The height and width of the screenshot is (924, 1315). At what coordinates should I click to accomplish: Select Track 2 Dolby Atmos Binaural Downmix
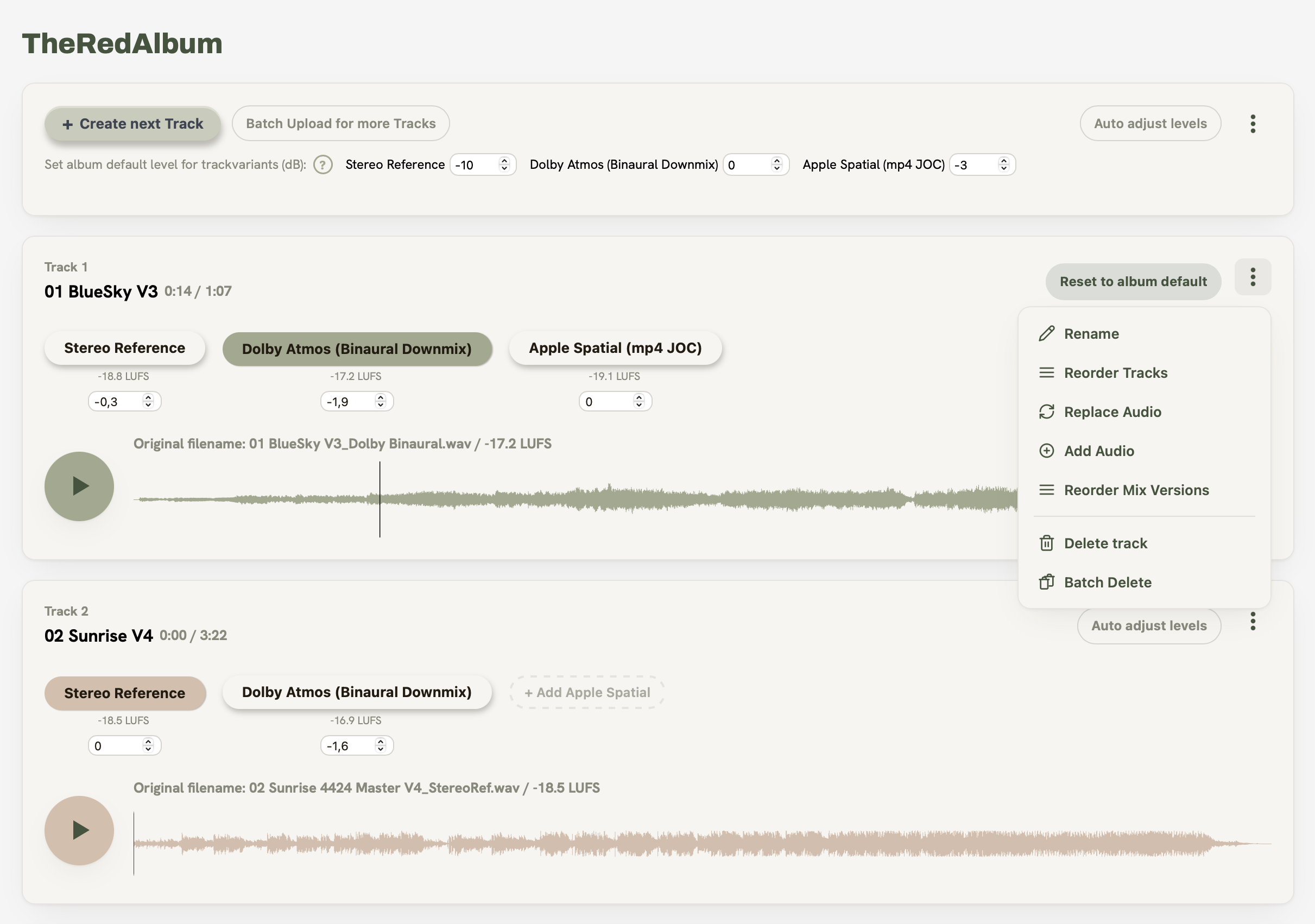[x=357, y=693]
